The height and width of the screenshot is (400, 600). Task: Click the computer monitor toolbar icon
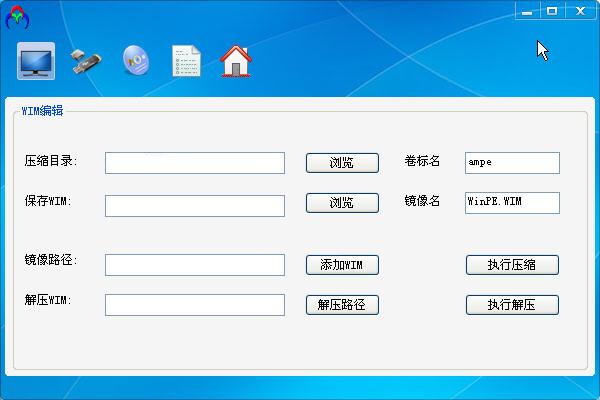(x=37, y=61)
